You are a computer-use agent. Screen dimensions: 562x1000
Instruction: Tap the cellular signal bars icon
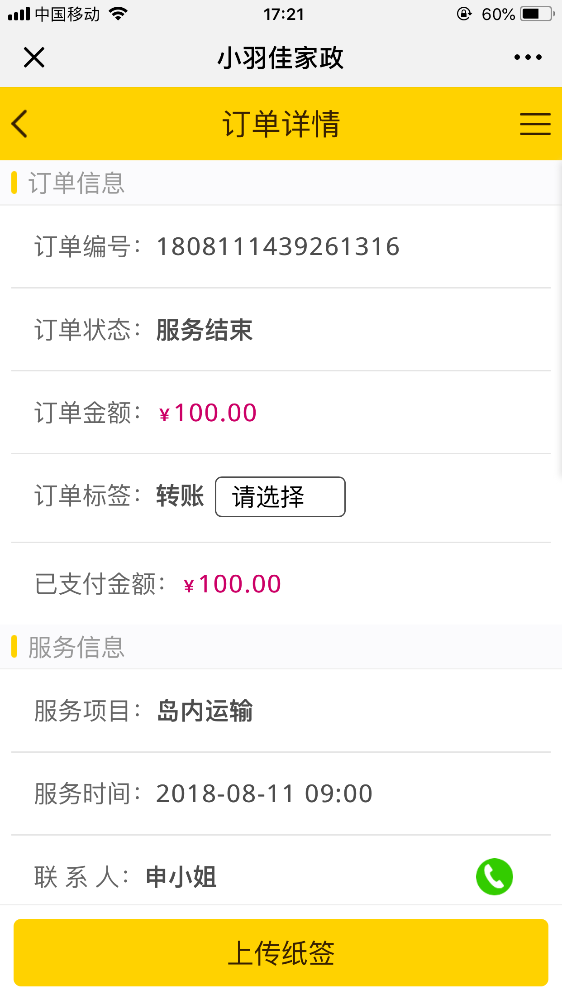[18, 13]
